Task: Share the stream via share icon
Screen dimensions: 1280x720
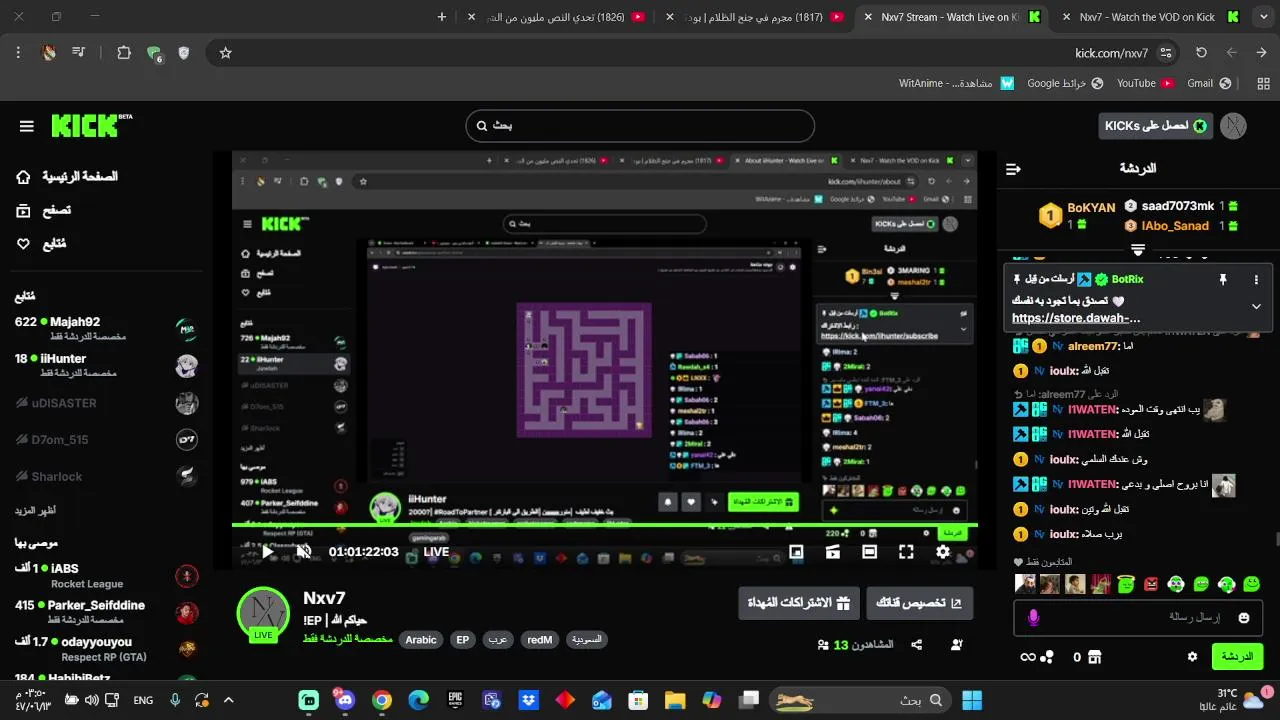Action: (916, 645)
